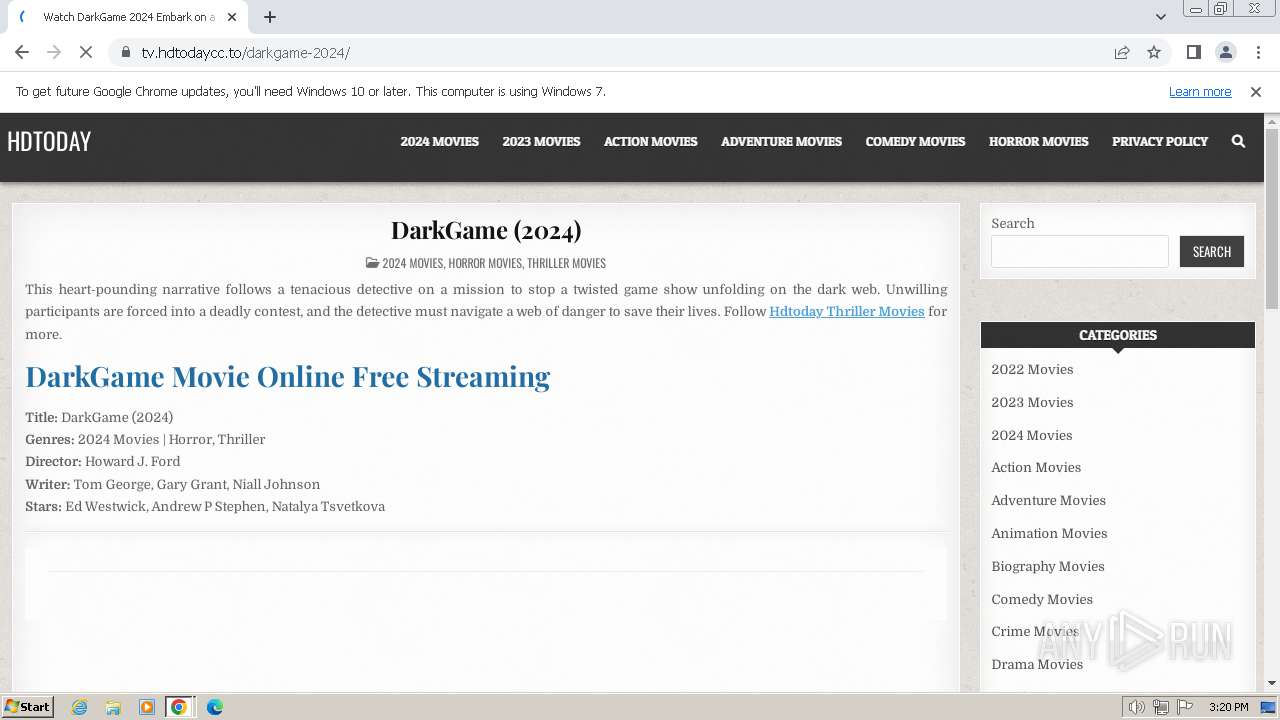Click page scrollbar up arrow

[x=1272, y=122]
